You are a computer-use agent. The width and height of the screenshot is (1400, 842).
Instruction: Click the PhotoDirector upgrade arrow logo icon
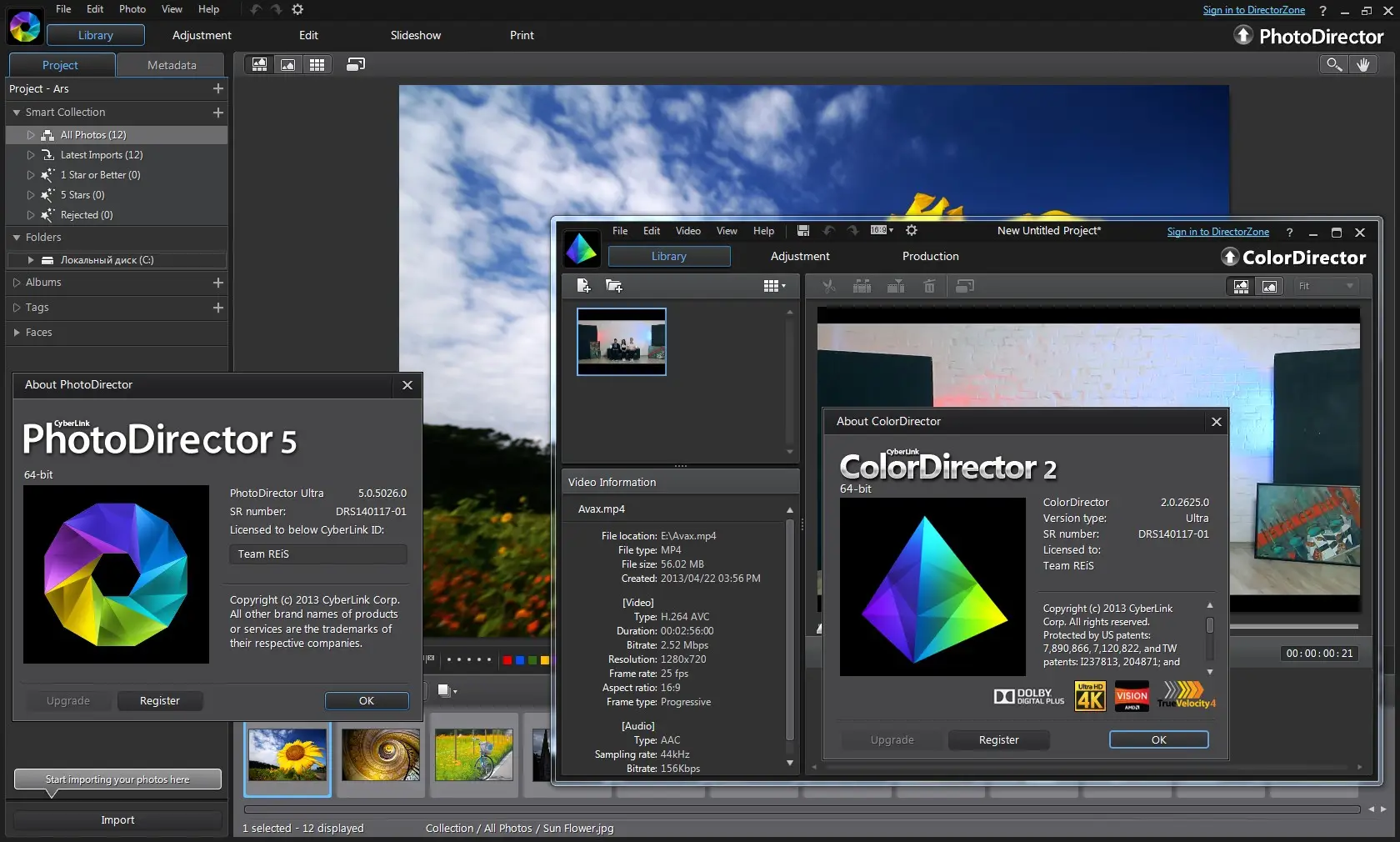coord(1243,35)
